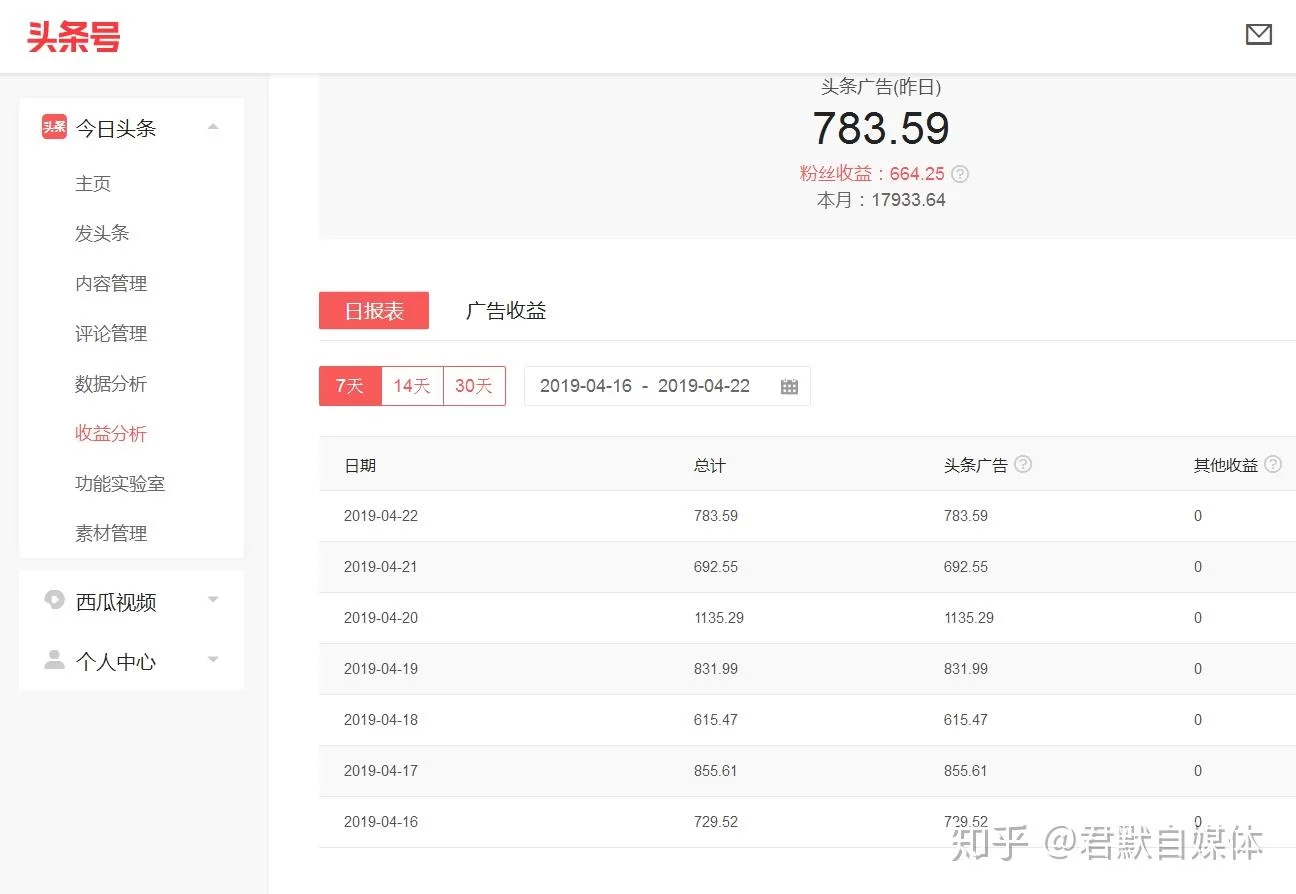
Task: Expand the 个人中心 menu arrow
Action: [x=213, y=660]
